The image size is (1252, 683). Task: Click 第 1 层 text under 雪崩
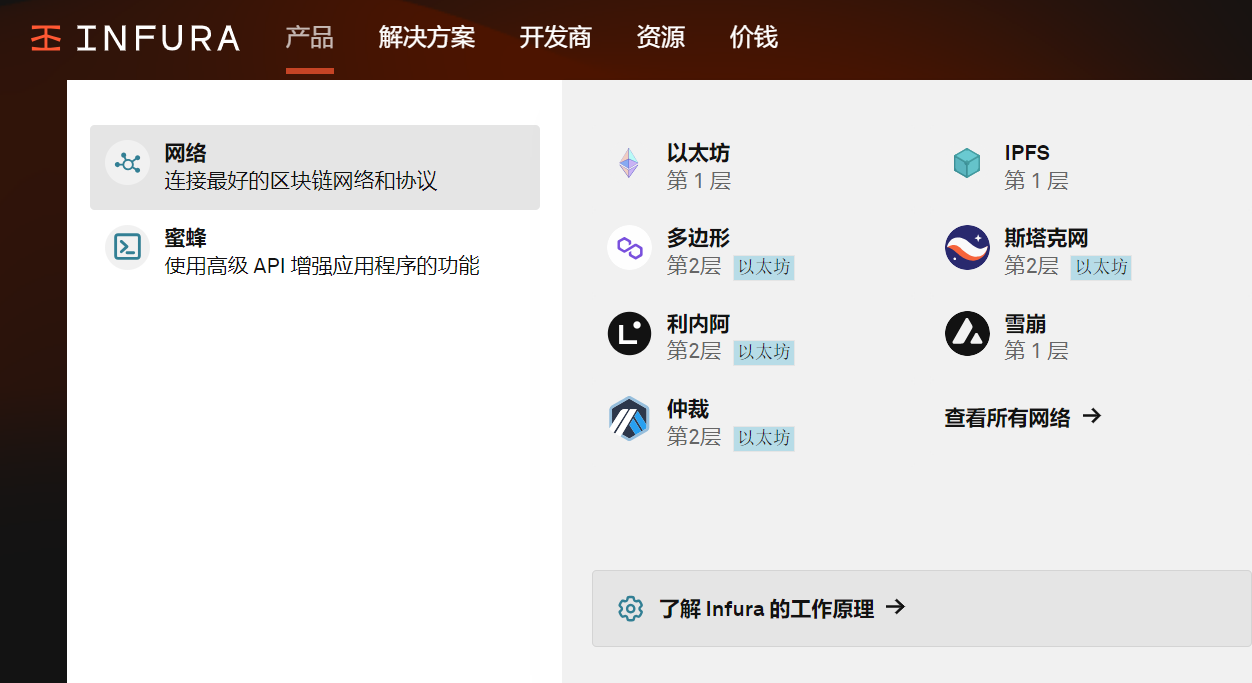click(1037, 351)
